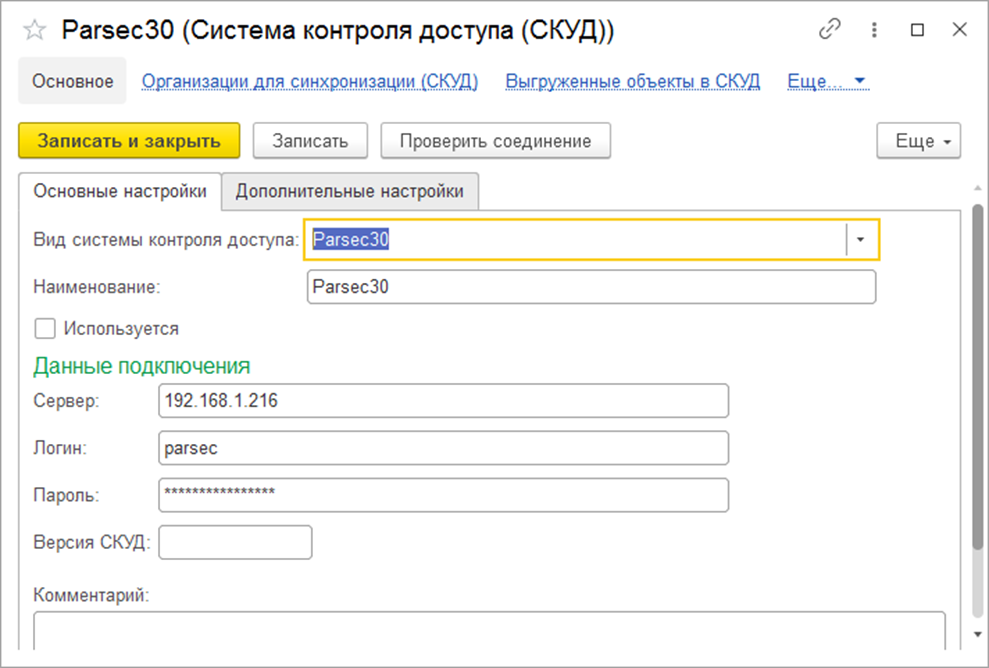Select the Основные настройки tab

pos(120,191)
